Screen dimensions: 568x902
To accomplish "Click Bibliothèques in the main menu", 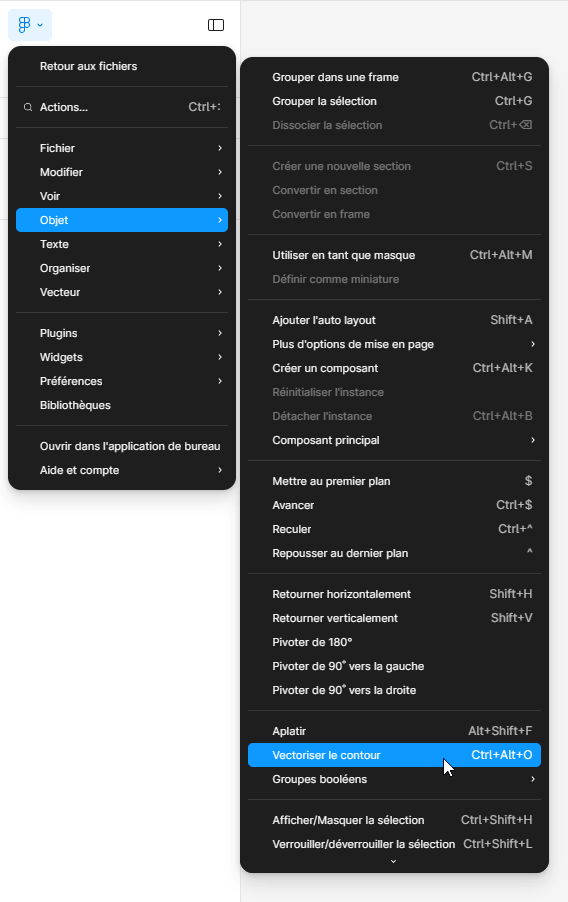I will click(122, 406).
